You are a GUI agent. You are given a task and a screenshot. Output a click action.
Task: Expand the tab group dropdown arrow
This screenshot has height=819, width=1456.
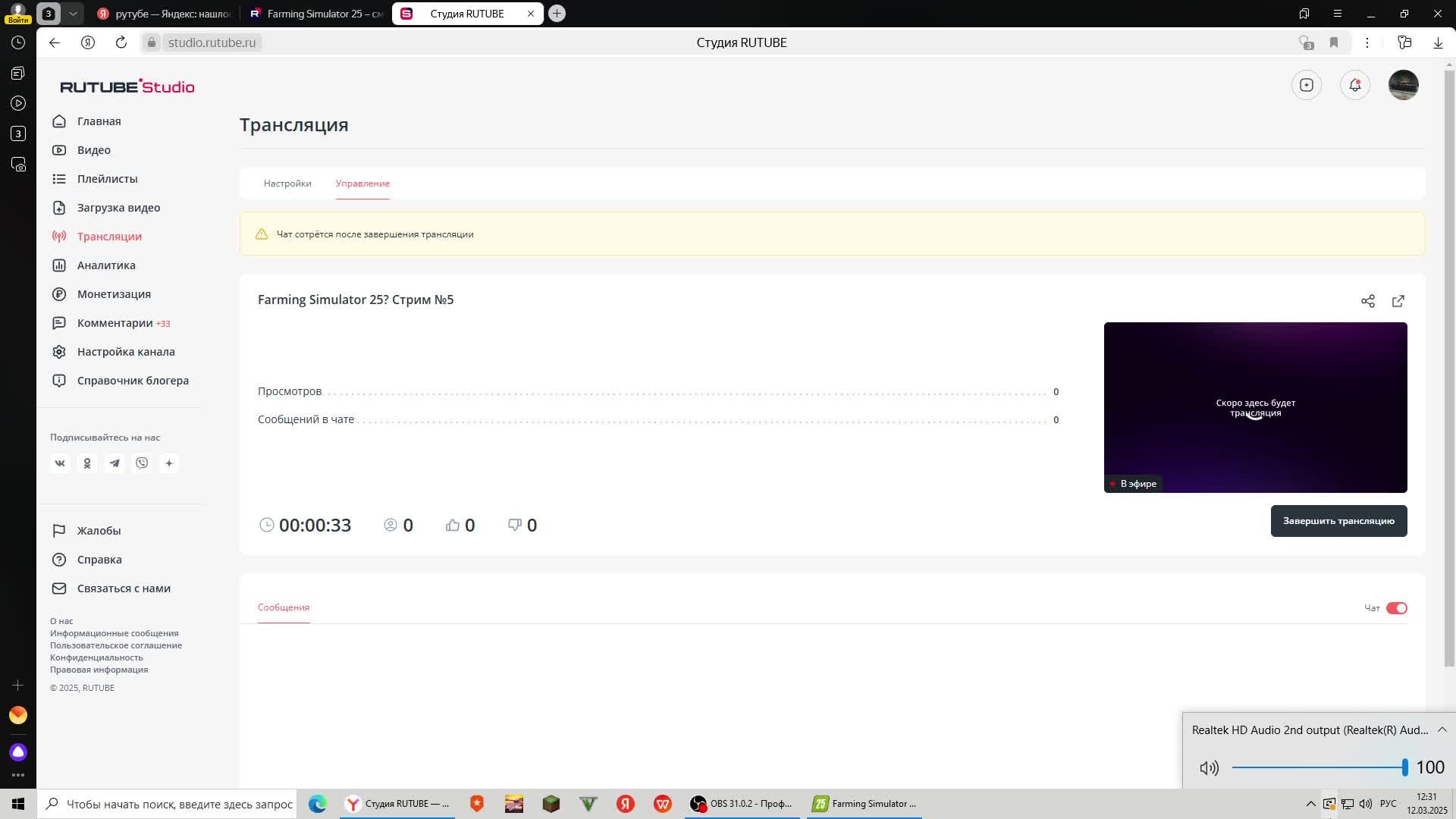tap(73, 14)
